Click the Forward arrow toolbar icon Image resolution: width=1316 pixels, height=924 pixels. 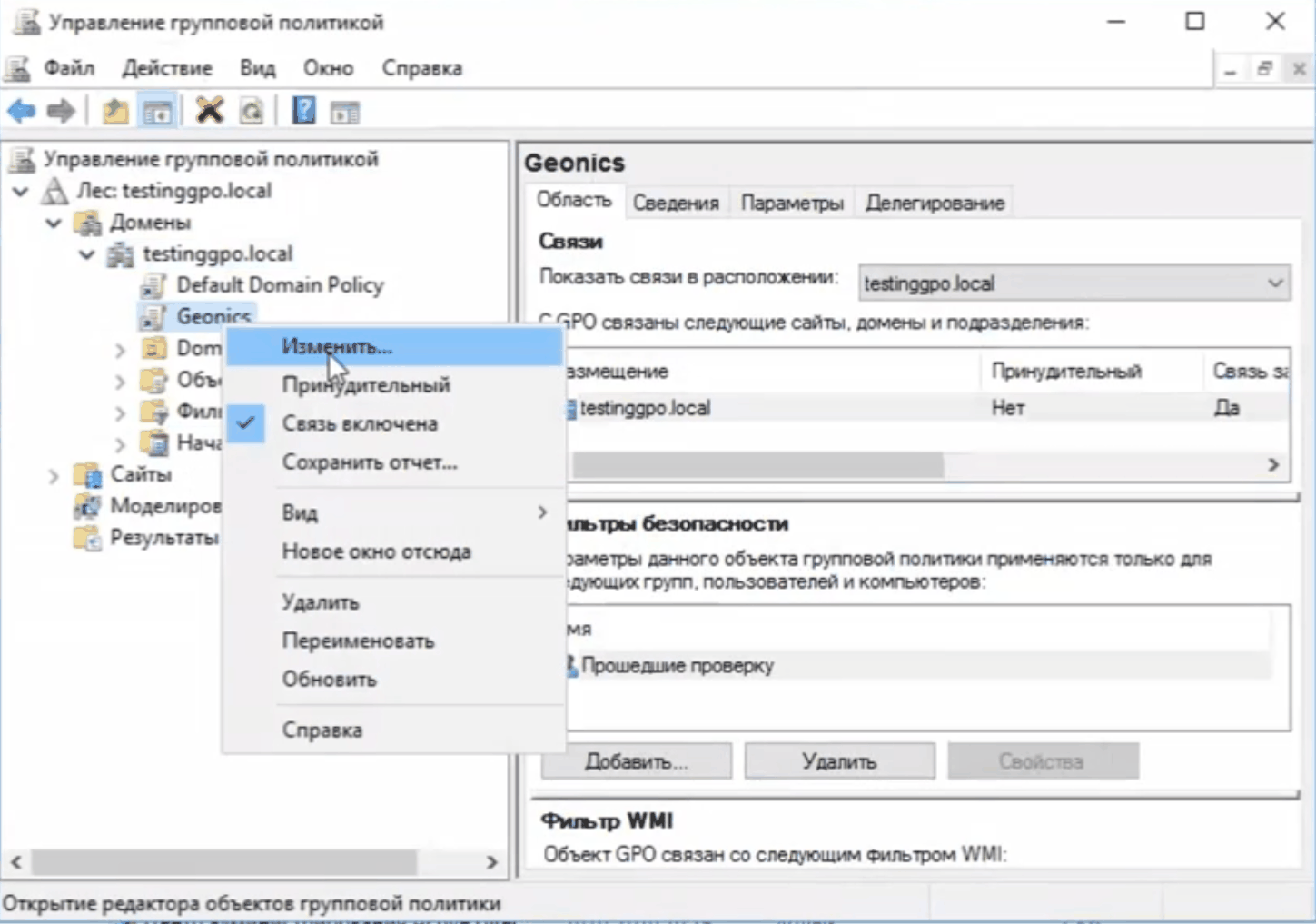coord(61,112)
